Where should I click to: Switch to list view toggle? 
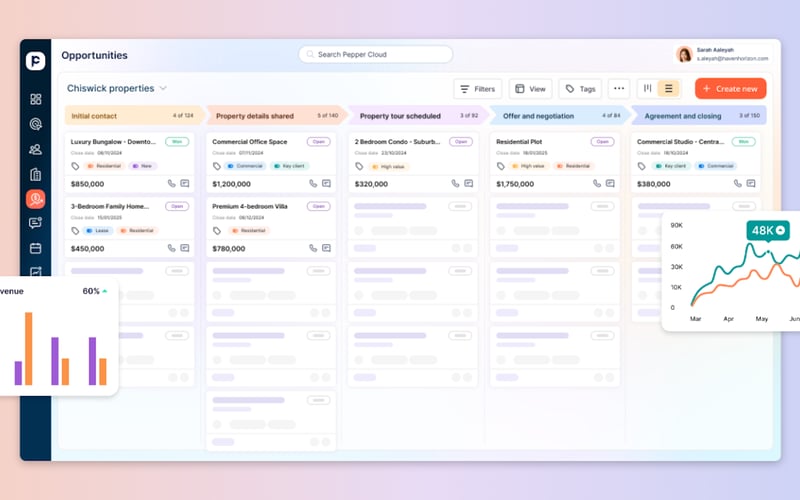point(668,88)
